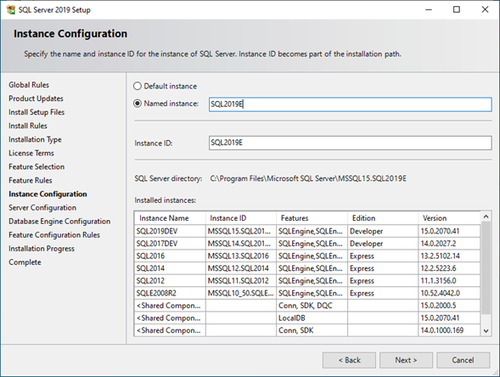Click the Installation Type step
This screenshot has height=377, width=500.
coord(35,140)
